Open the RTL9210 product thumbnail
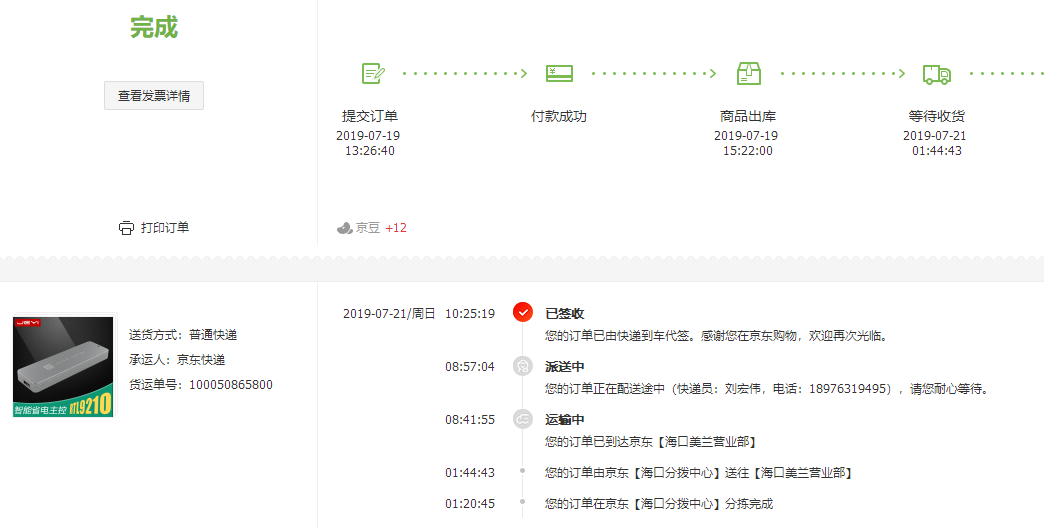1044x528 pixels. click(63, 366)
